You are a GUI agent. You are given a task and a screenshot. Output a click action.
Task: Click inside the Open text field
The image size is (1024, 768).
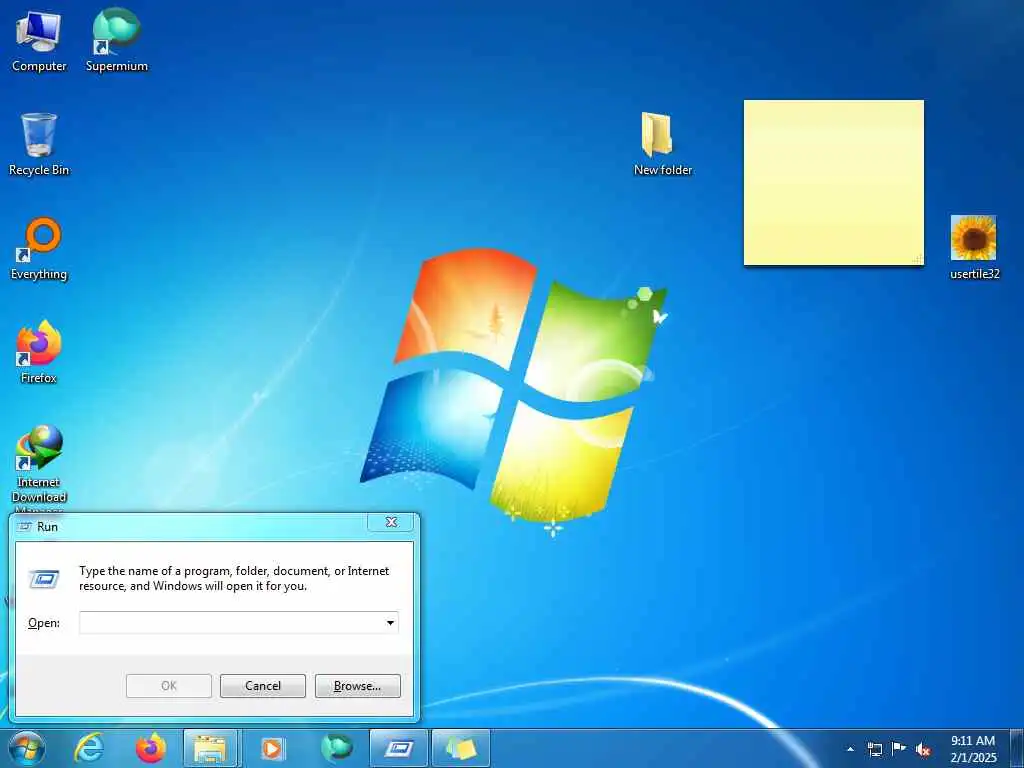click(231, 622)
